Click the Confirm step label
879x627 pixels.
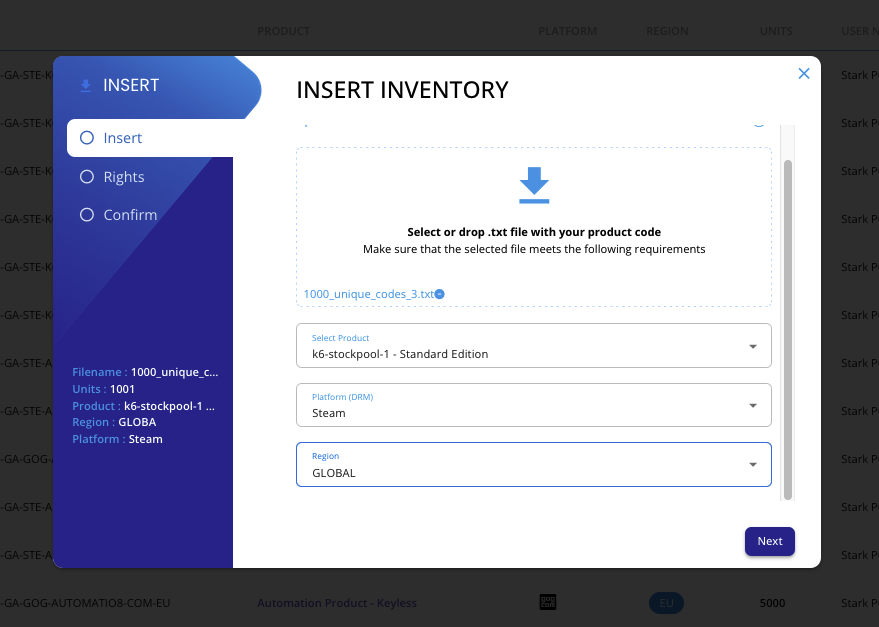[x=130, y=215]
